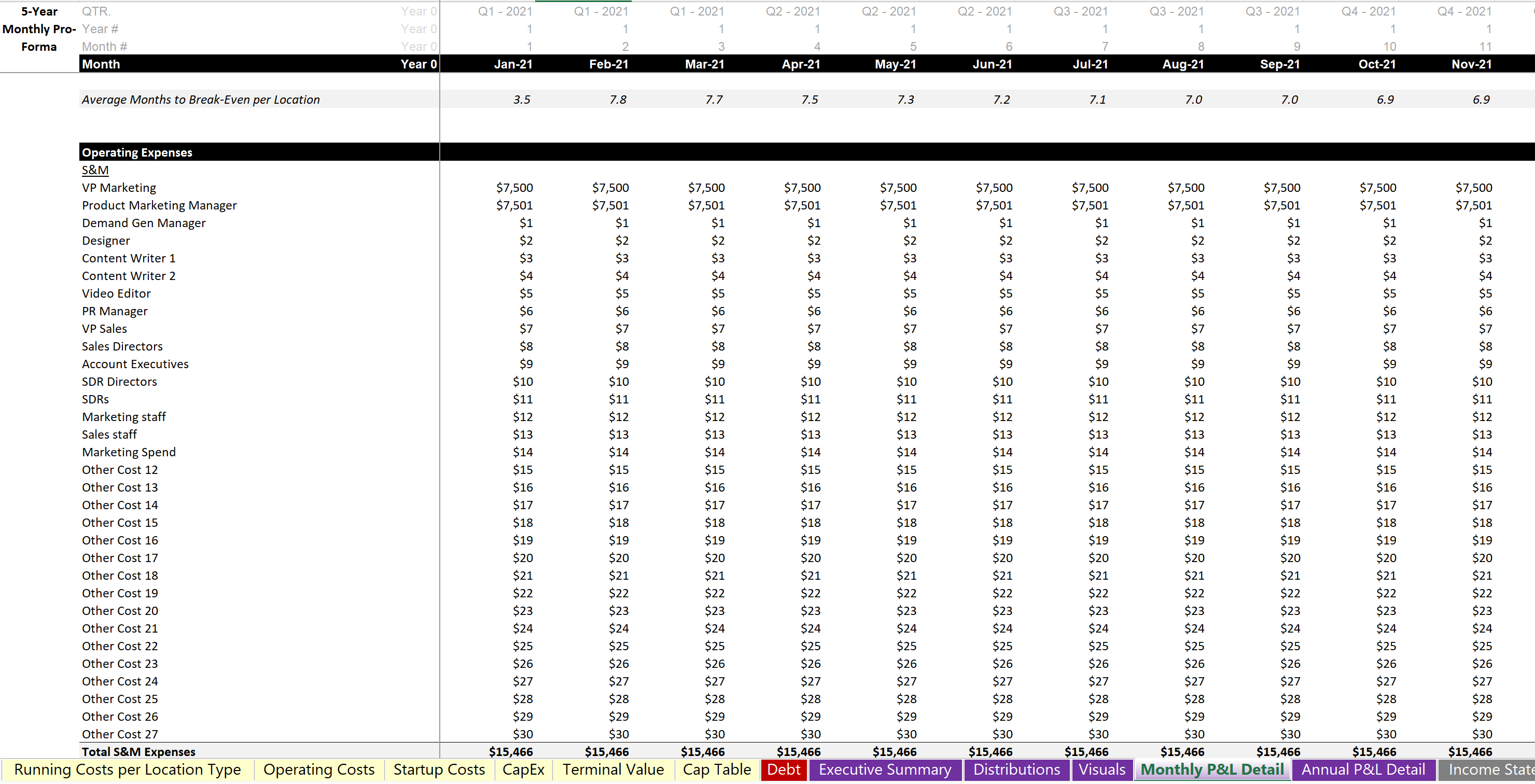Switch to the Operating Costs sheet tab

319,769
